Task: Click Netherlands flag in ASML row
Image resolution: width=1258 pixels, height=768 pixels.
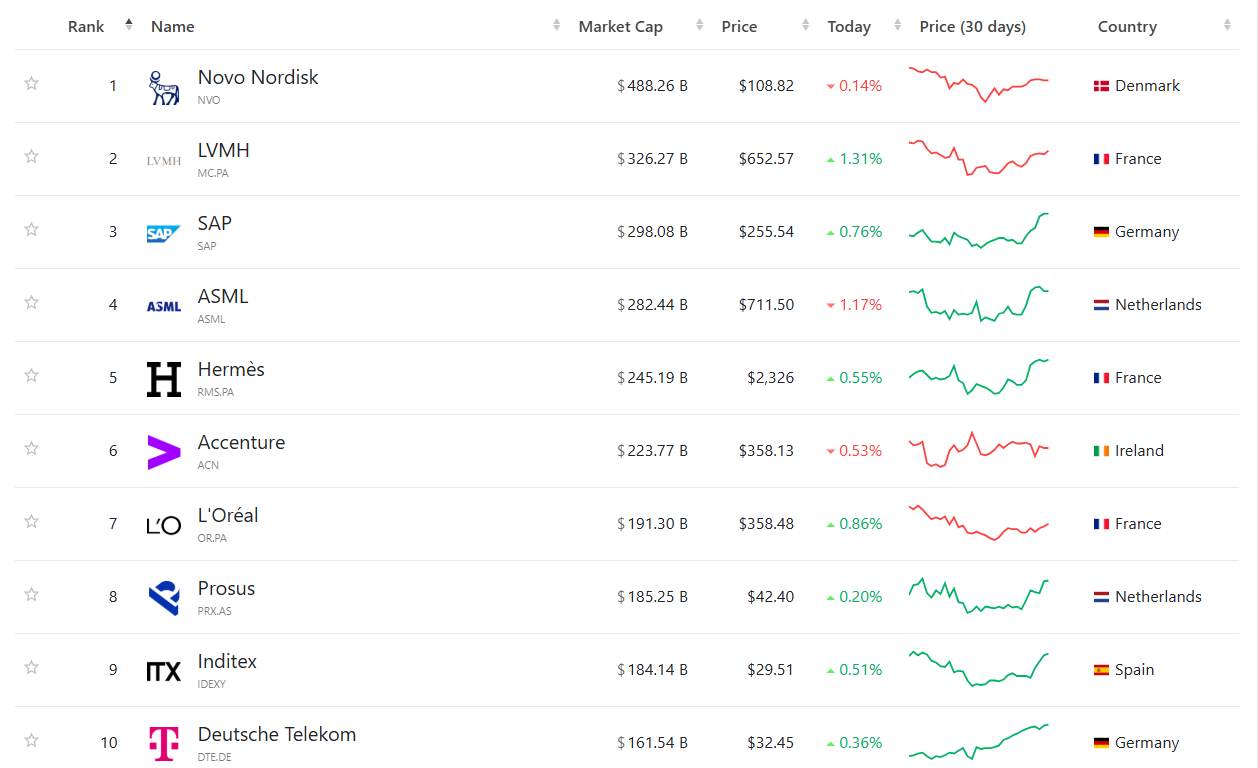Action: 1102,305
